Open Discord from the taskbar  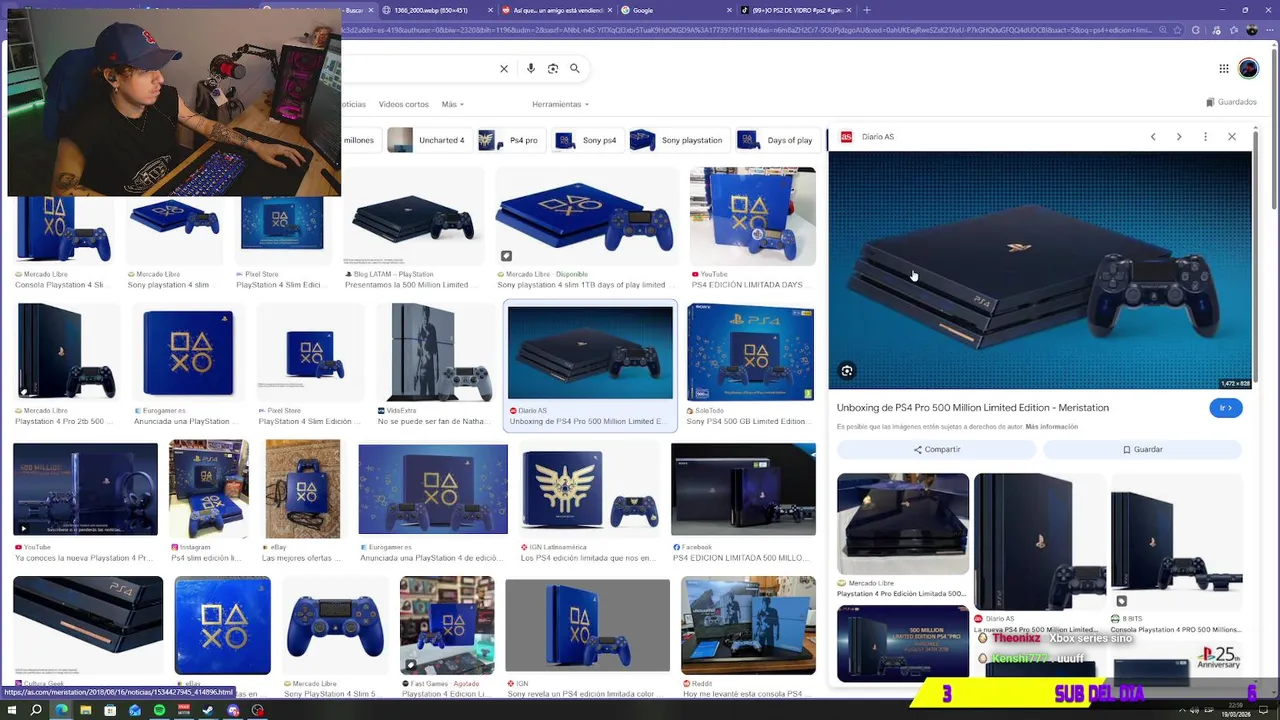[x=233, y=710]
